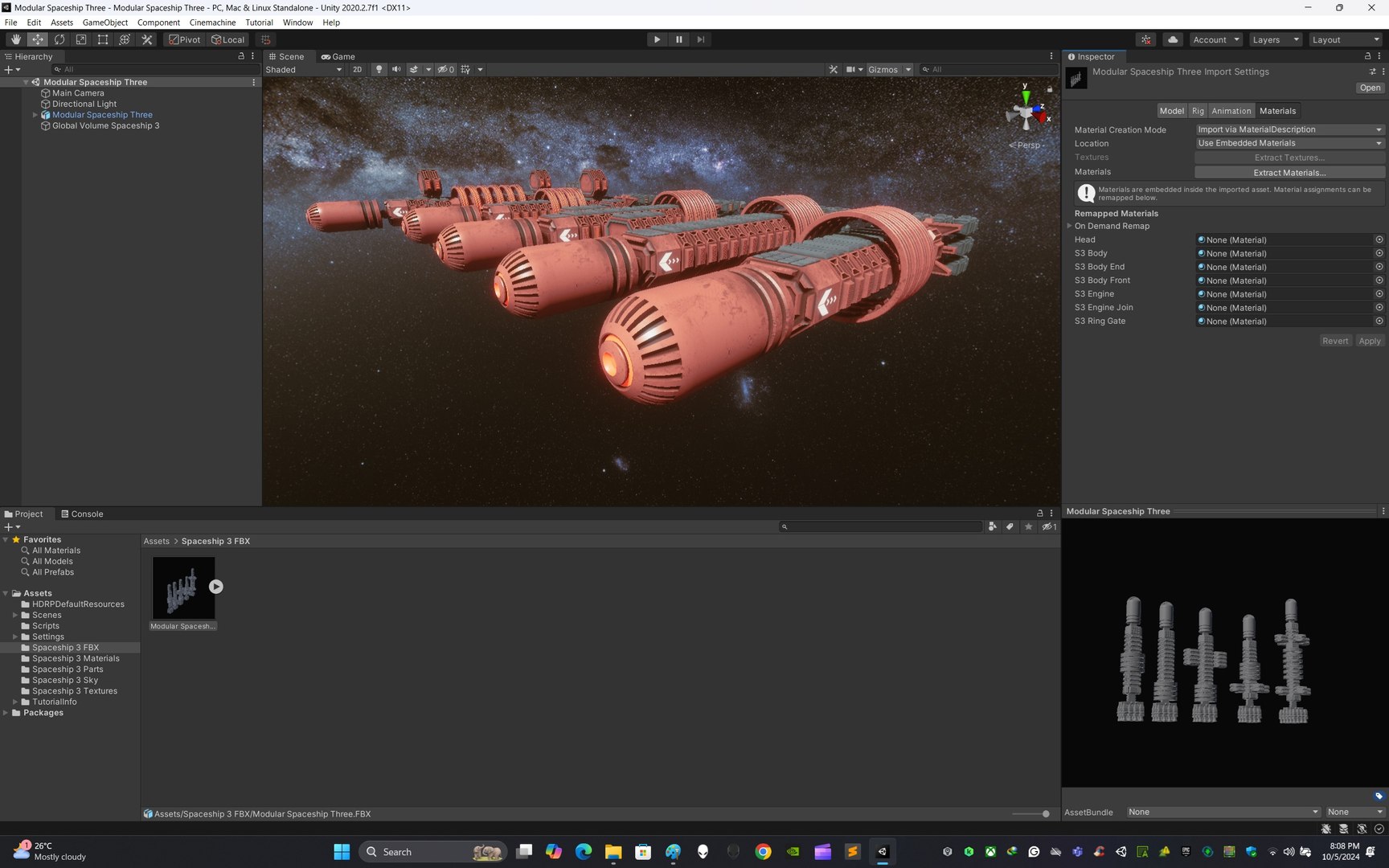Open the Account dropdown
Image resolution: width=1389 pixels, height=868 pixels.
click(1216, 39)
